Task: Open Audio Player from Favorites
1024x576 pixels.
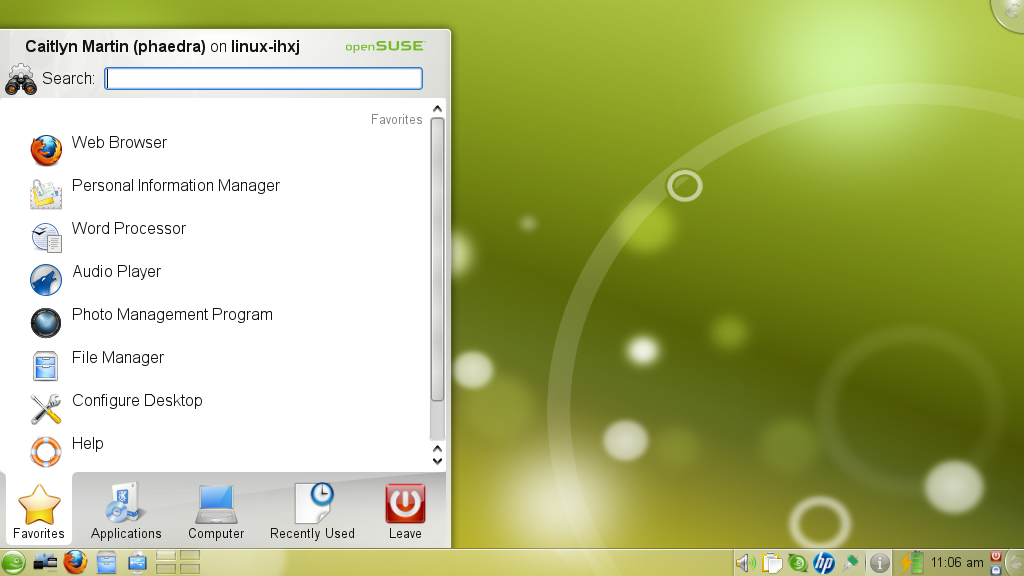Action: pyautogui.click(x=116, y=273)
